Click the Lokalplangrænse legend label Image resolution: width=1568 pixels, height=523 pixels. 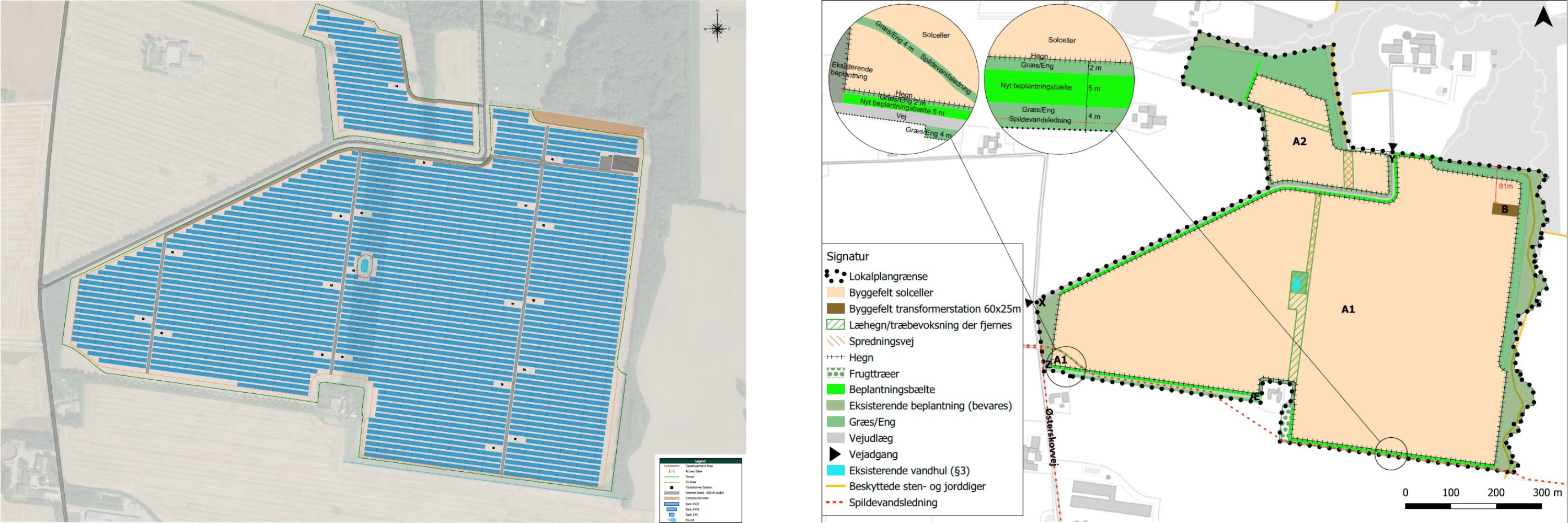pyautogui.click(x=888, y=277)
